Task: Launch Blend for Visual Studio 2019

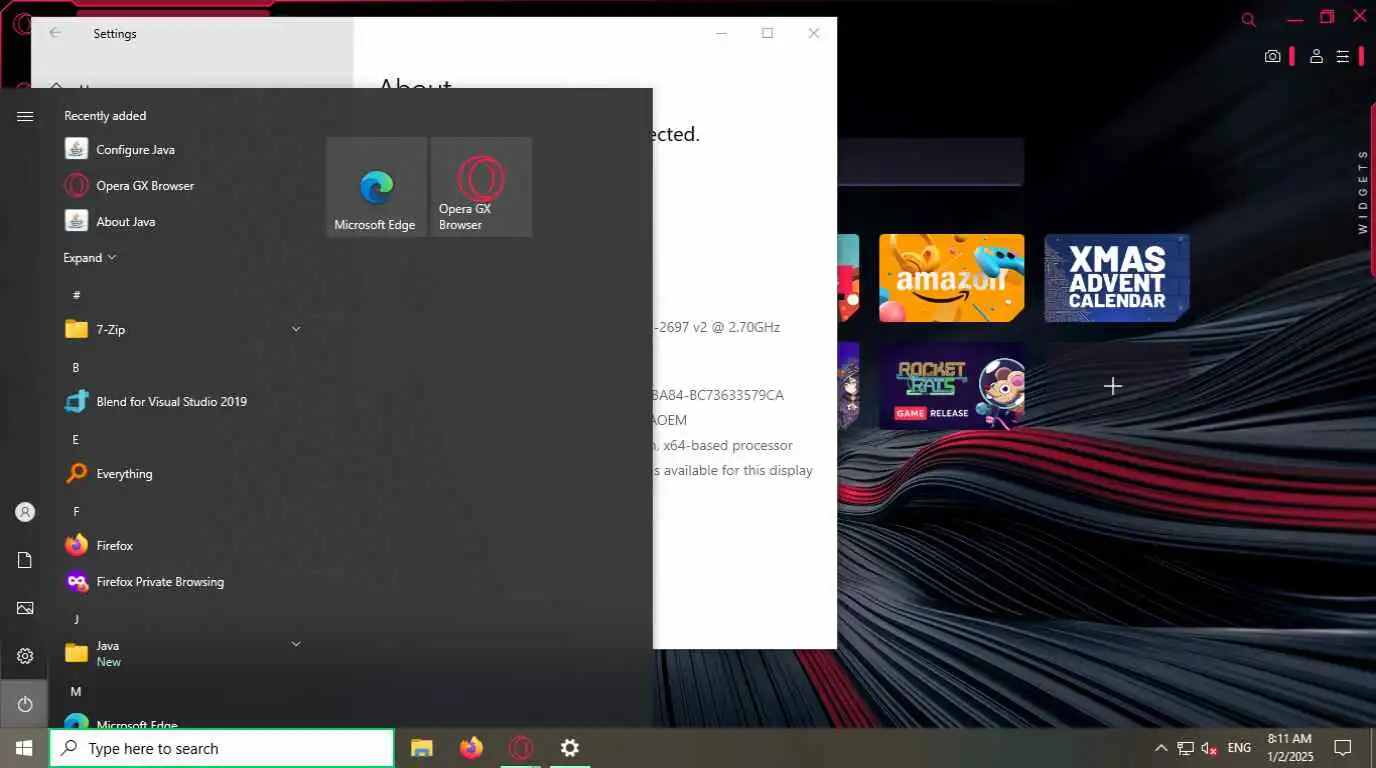Action: point(183,401)
